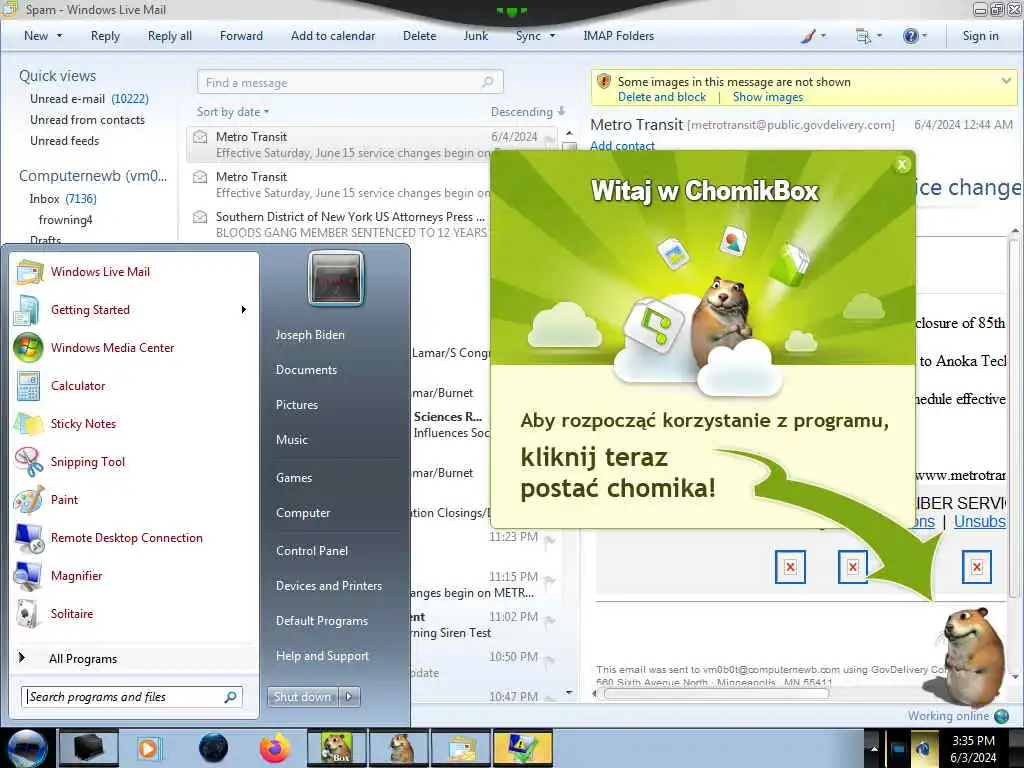This screenshot has width=1024, height=768.
Task: Open Getting Started in Start menu
Action: click(90, 310)
